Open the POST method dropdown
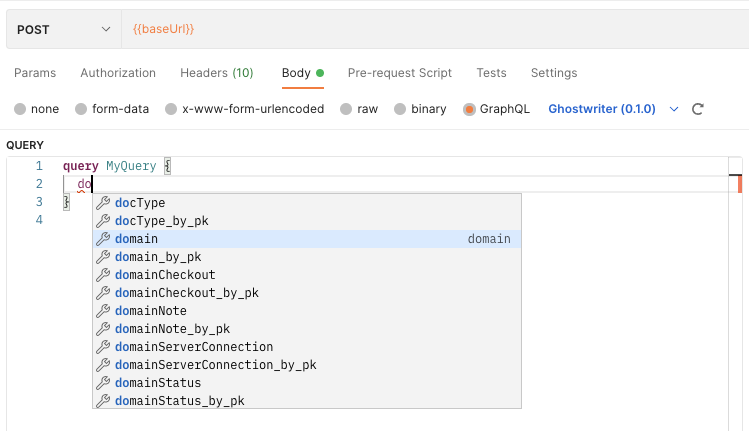 64,30
